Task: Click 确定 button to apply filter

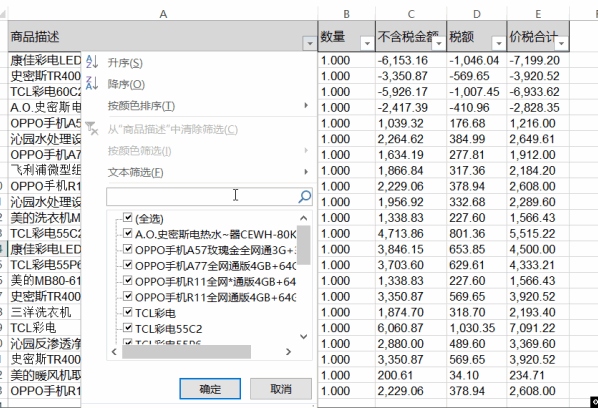Action: pos(210,389)
